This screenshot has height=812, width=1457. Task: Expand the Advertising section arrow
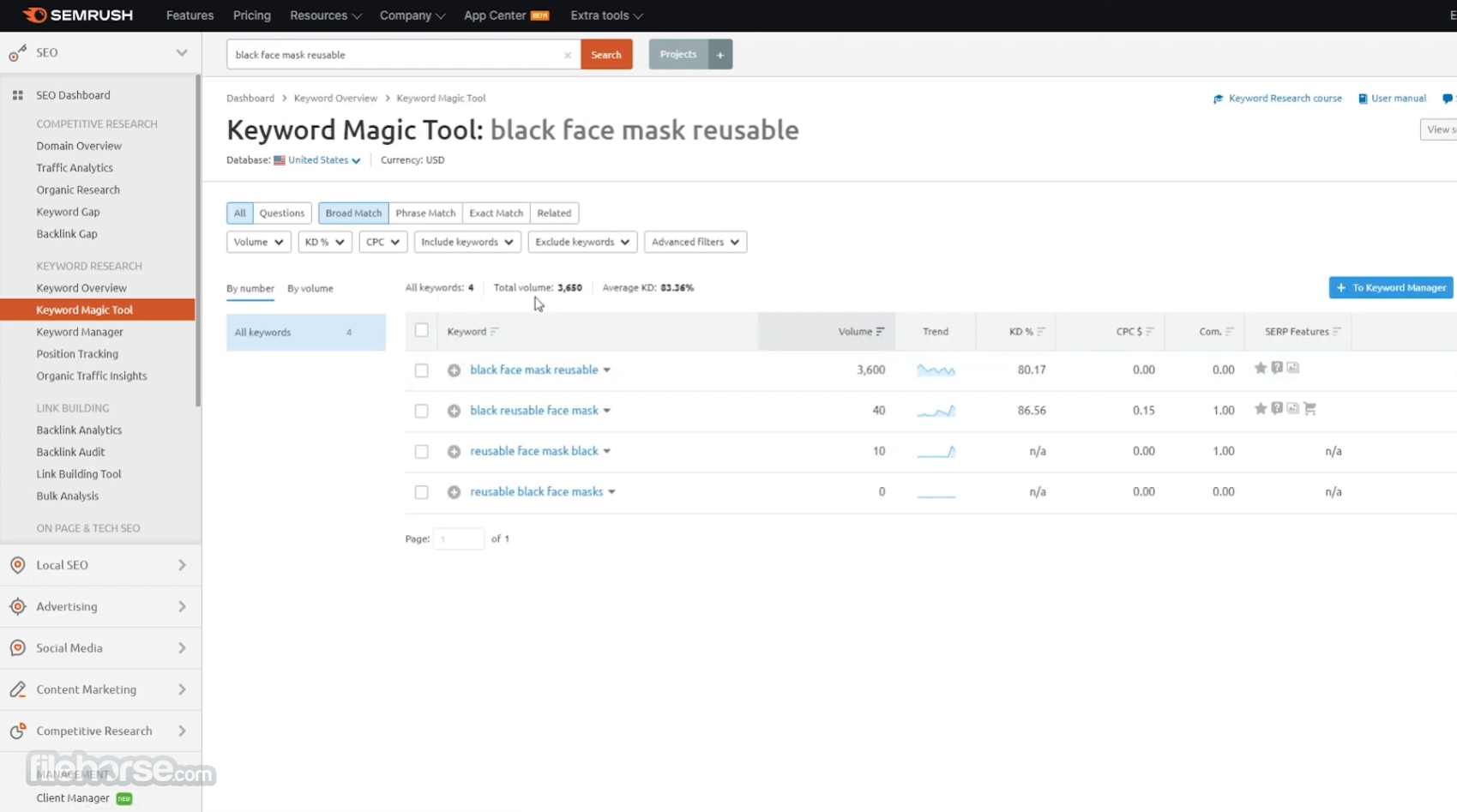pyautogui.click(x=182, y=606)
